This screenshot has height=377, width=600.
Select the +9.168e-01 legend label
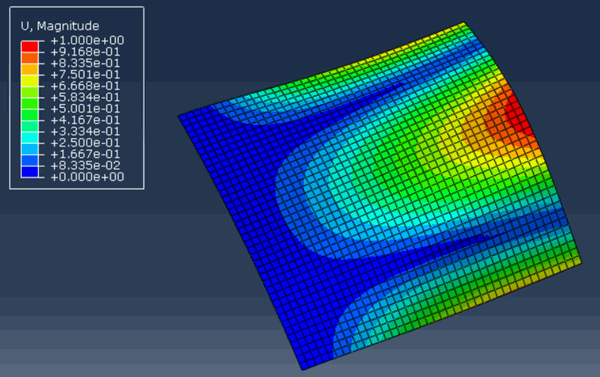85,52
